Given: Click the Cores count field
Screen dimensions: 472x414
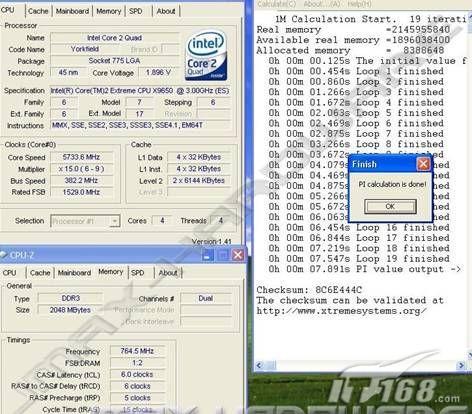Looking at the screenshot, I should pyautogui.click(x=162, y=221).
